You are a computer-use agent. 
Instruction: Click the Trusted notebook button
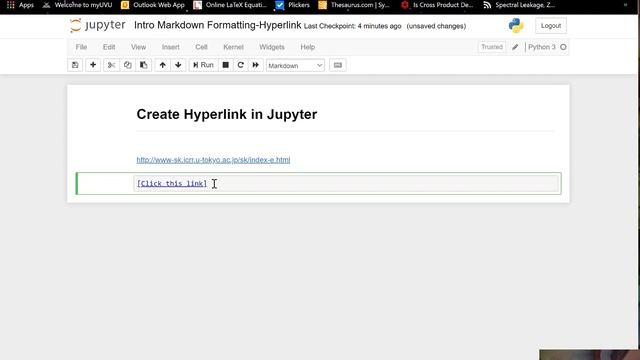492,47
